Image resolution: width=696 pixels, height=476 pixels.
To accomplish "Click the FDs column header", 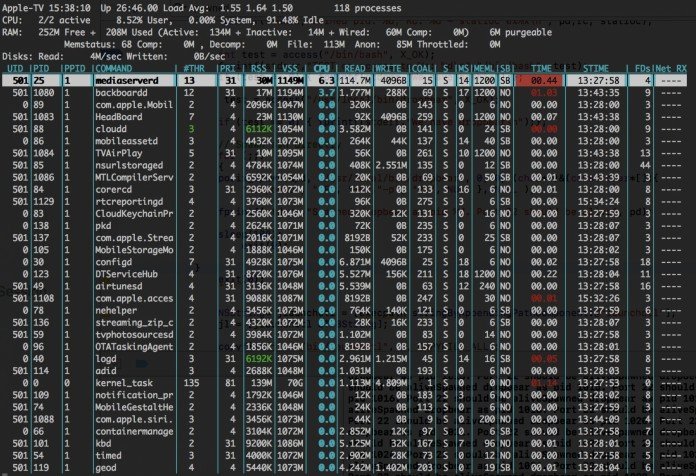I will [x=643, y=68].
